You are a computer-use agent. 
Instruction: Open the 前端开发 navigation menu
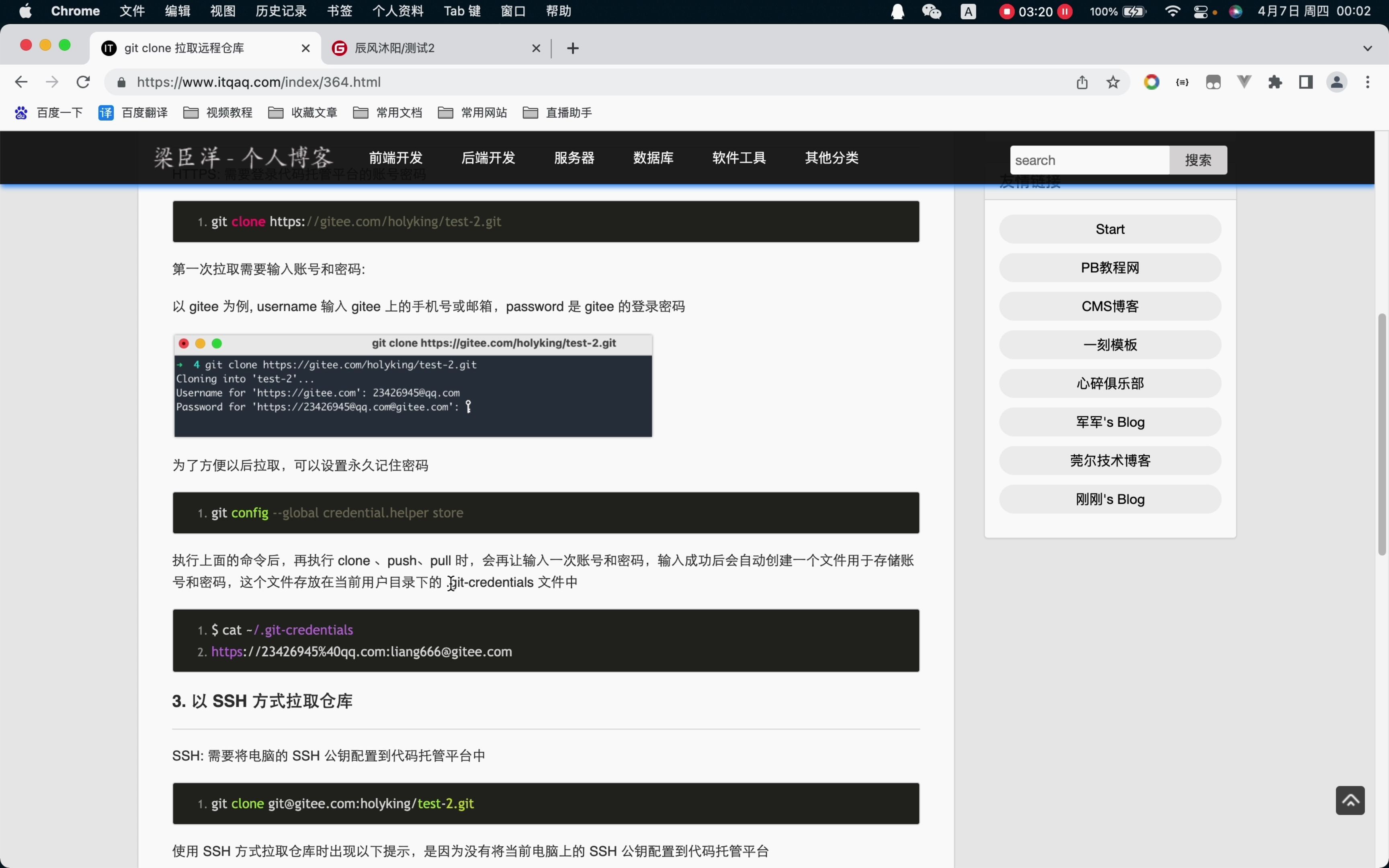tap(395, 157)
